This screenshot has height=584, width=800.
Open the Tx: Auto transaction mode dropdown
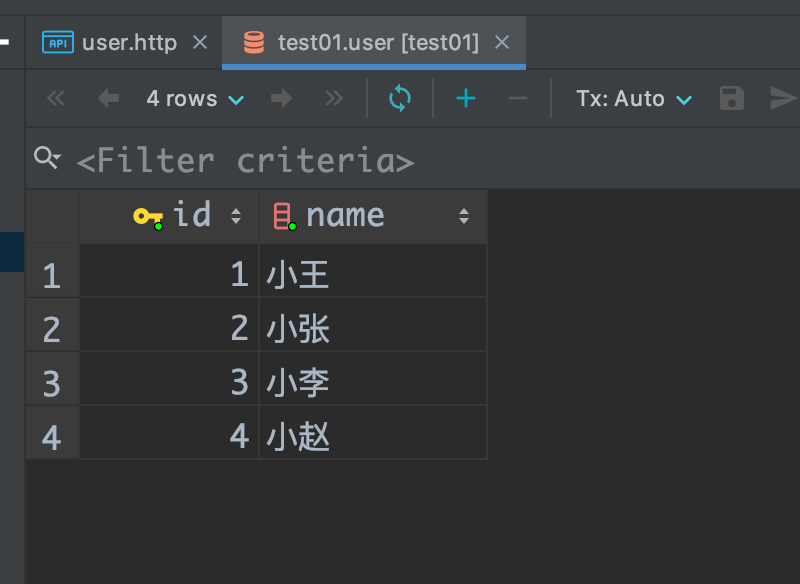click(634, 98)
